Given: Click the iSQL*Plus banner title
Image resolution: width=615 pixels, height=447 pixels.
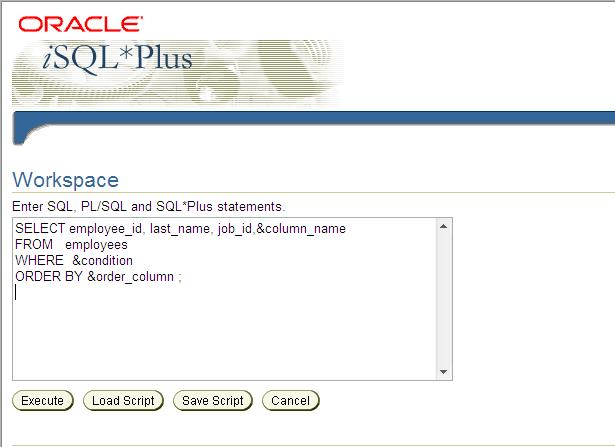Looking at the screenshot, I should click(117, 59).
